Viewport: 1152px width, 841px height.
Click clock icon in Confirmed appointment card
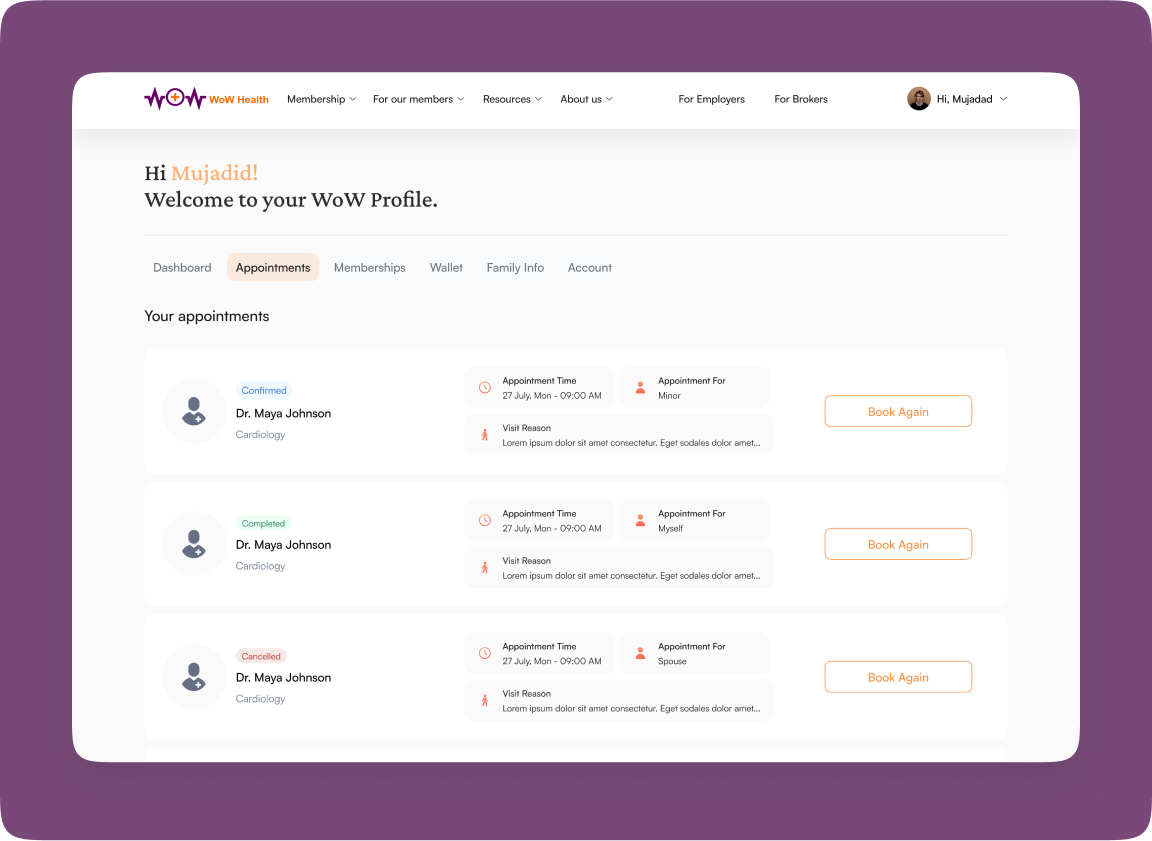485,388
